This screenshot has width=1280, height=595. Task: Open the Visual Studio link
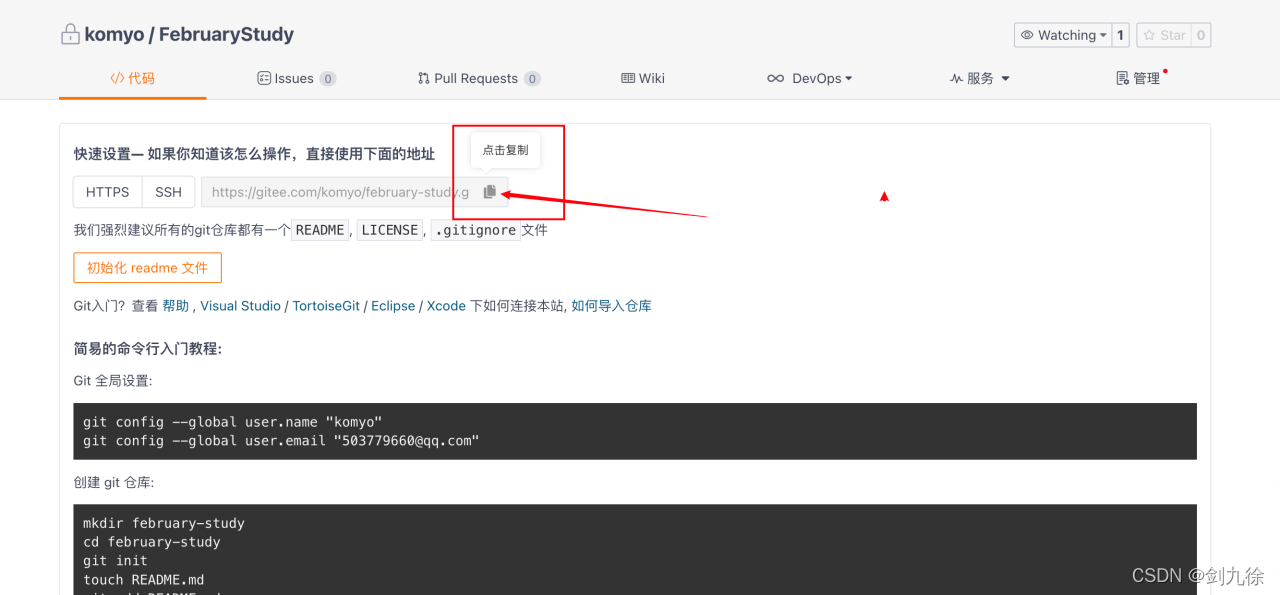[x=241, y=306]
